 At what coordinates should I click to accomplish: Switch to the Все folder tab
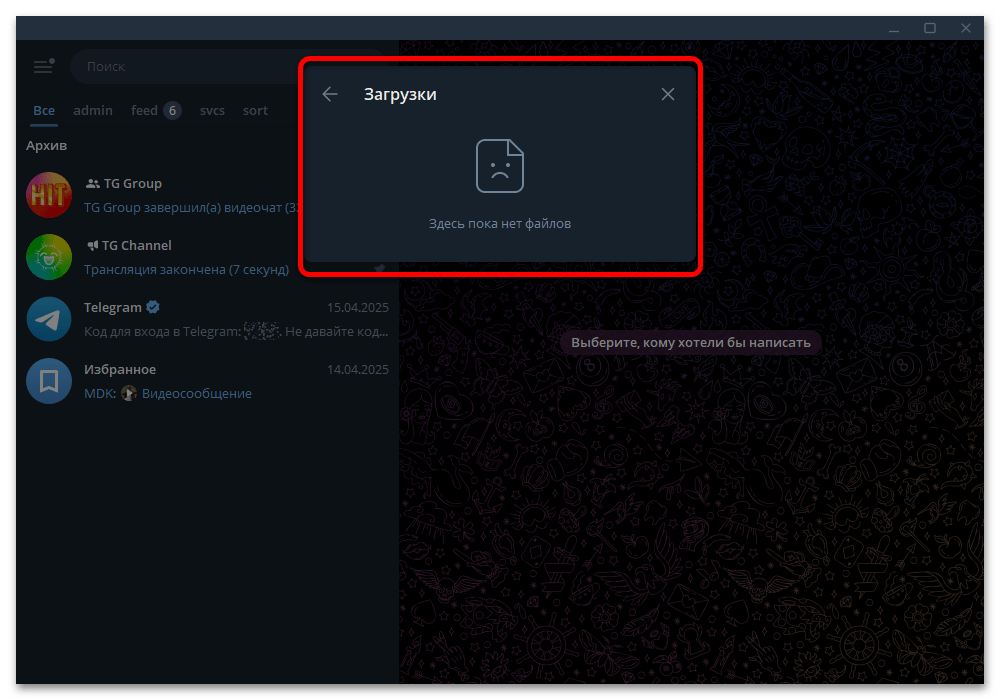click(x=44, y=110)
